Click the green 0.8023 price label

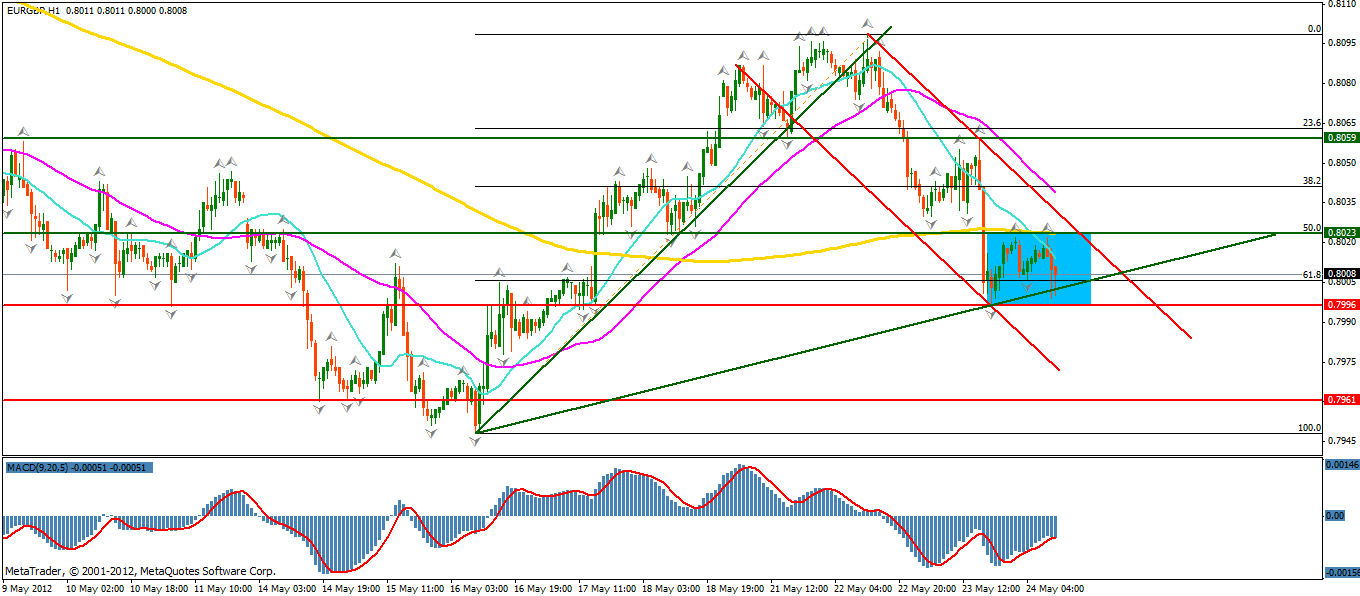point(1340,233)
